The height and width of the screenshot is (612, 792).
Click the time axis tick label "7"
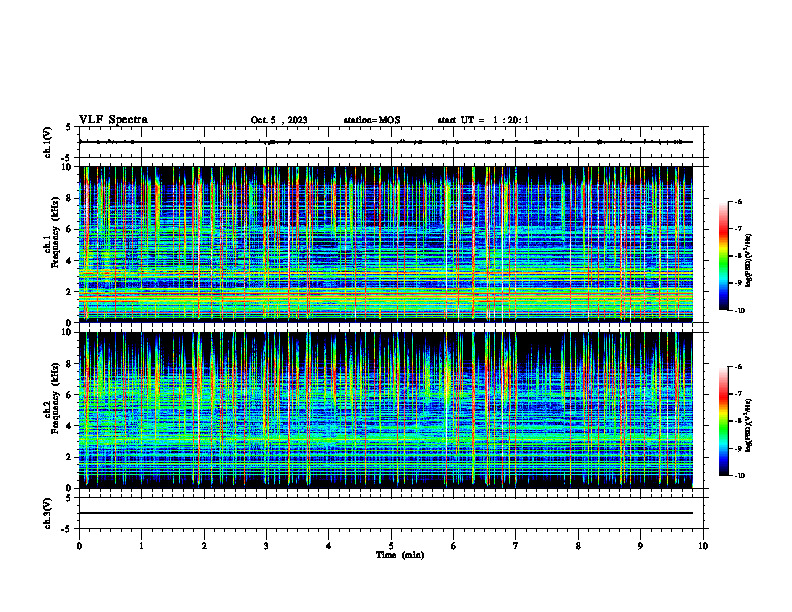click(516, 546)
